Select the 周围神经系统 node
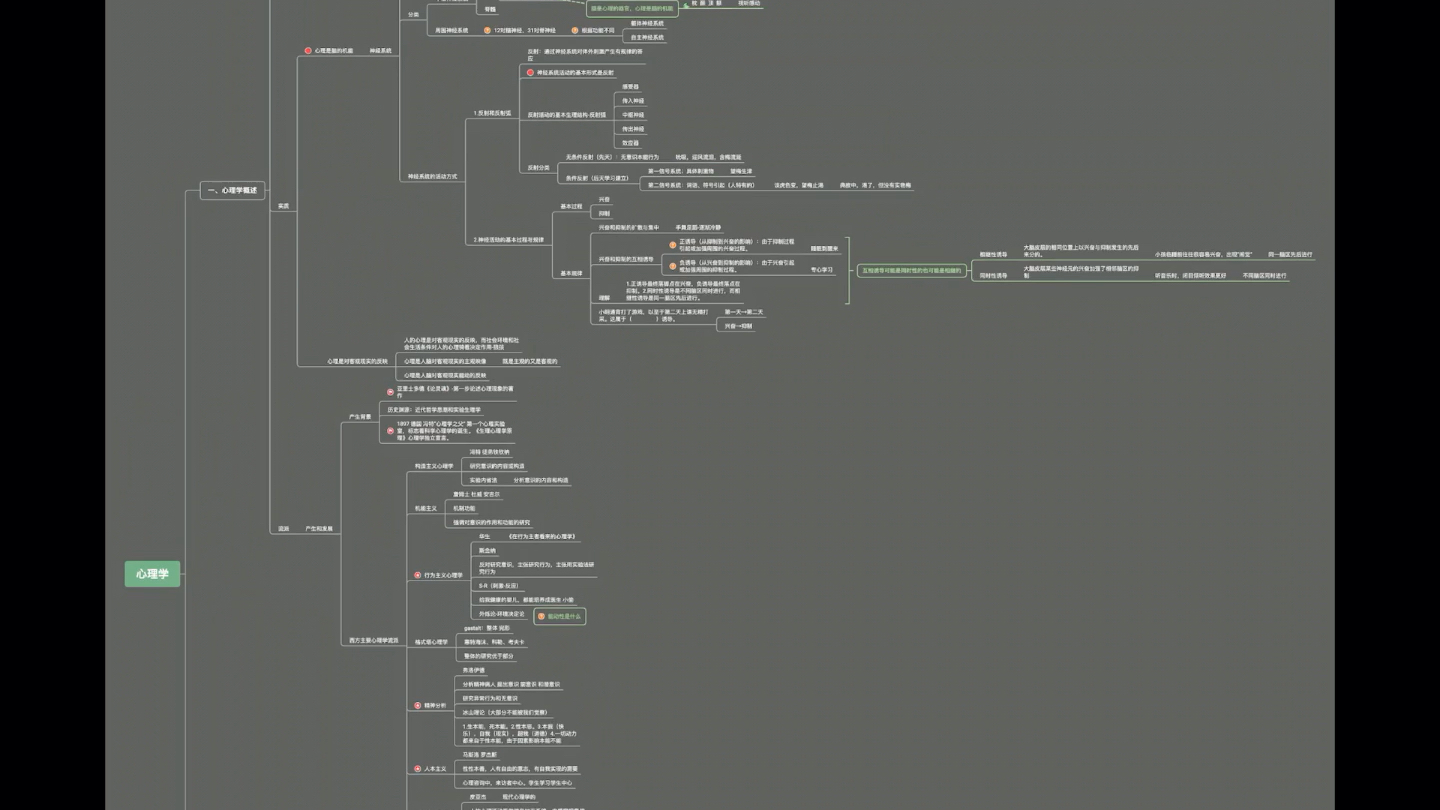The image size is (1440, 810). click(x=451, y=30)
